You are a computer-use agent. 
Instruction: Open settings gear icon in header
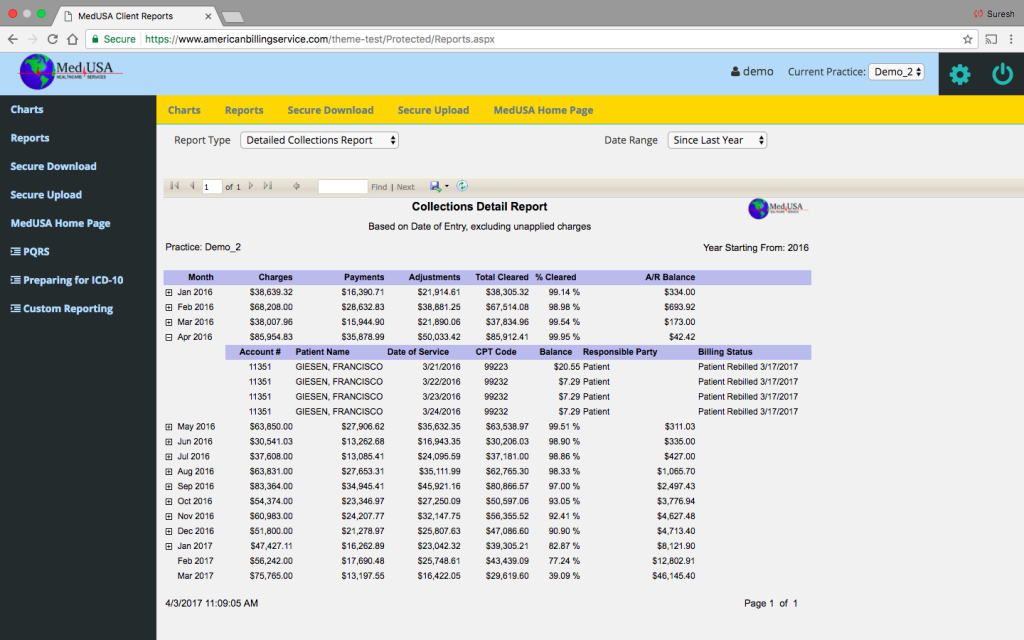[959, 74]
